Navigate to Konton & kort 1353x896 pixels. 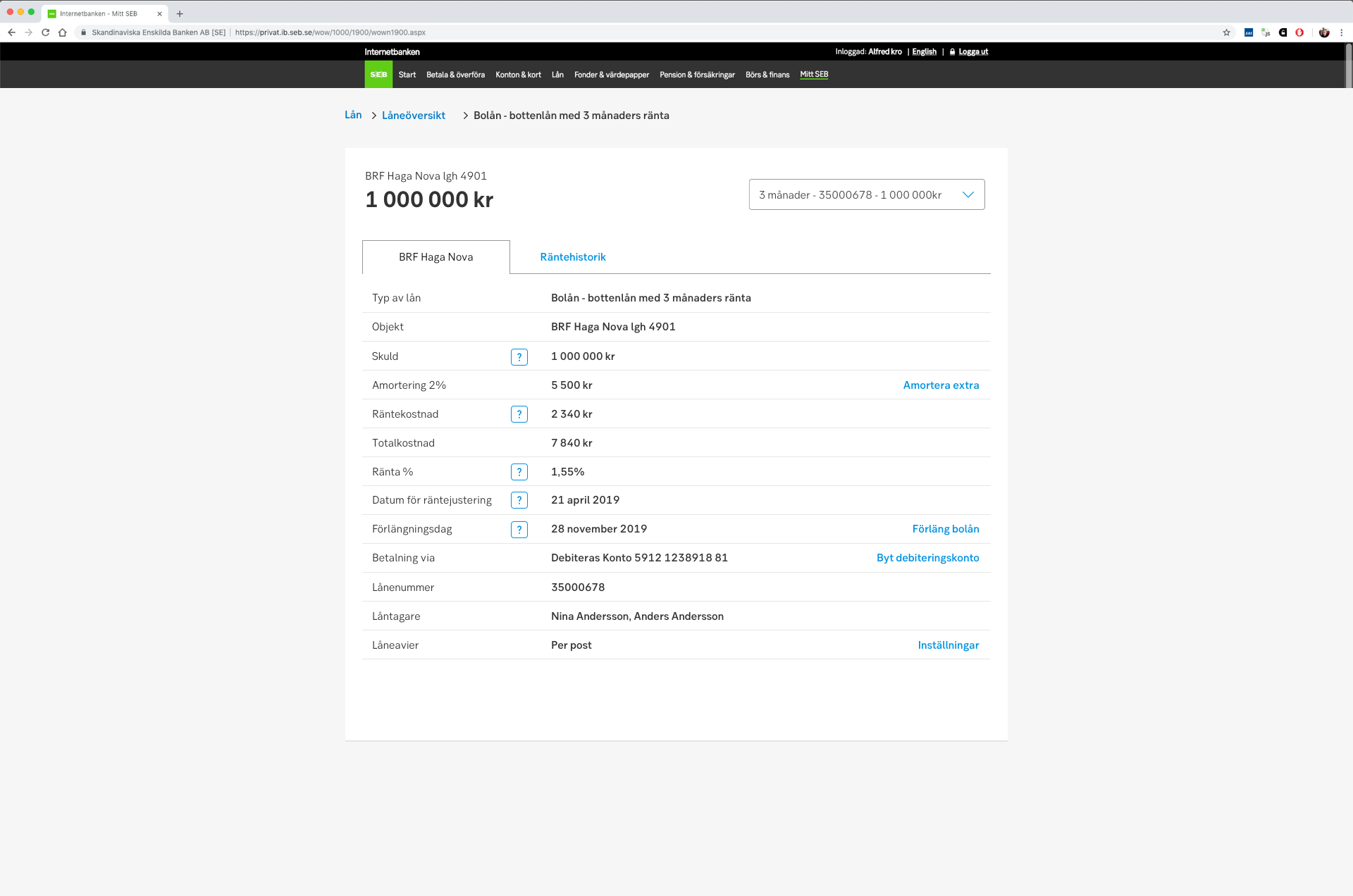pyautogui.click(x=518, y=74)
